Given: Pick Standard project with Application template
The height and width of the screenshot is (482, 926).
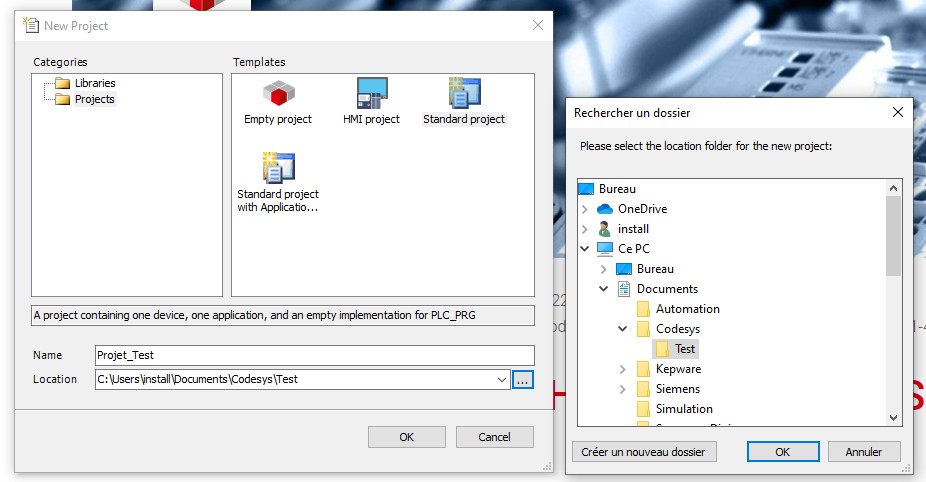Looking at the screenshot, I should [278, 168].
